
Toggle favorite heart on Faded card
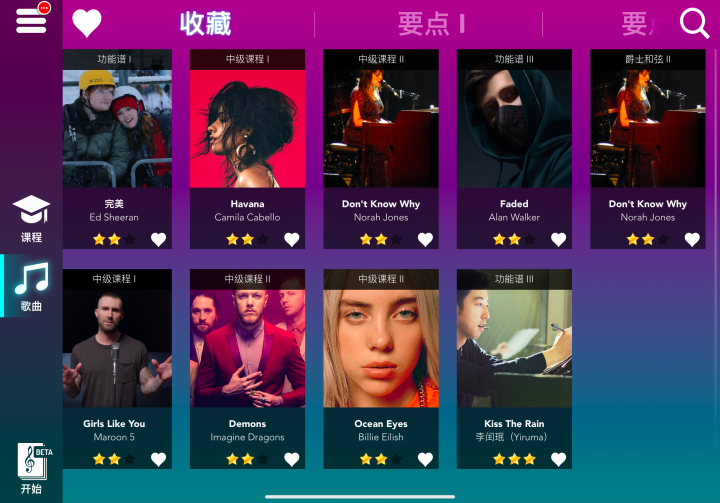pos(558,239)
